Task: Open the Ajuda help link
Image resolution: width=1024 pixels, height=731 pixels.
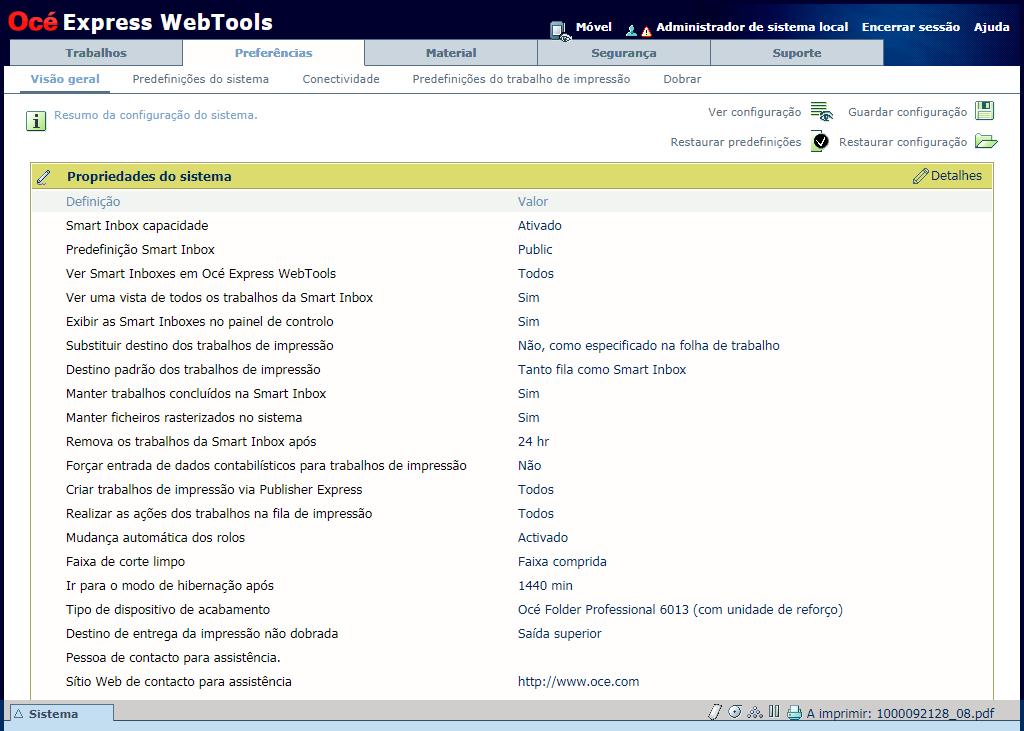Action: (x=992, y=27)
